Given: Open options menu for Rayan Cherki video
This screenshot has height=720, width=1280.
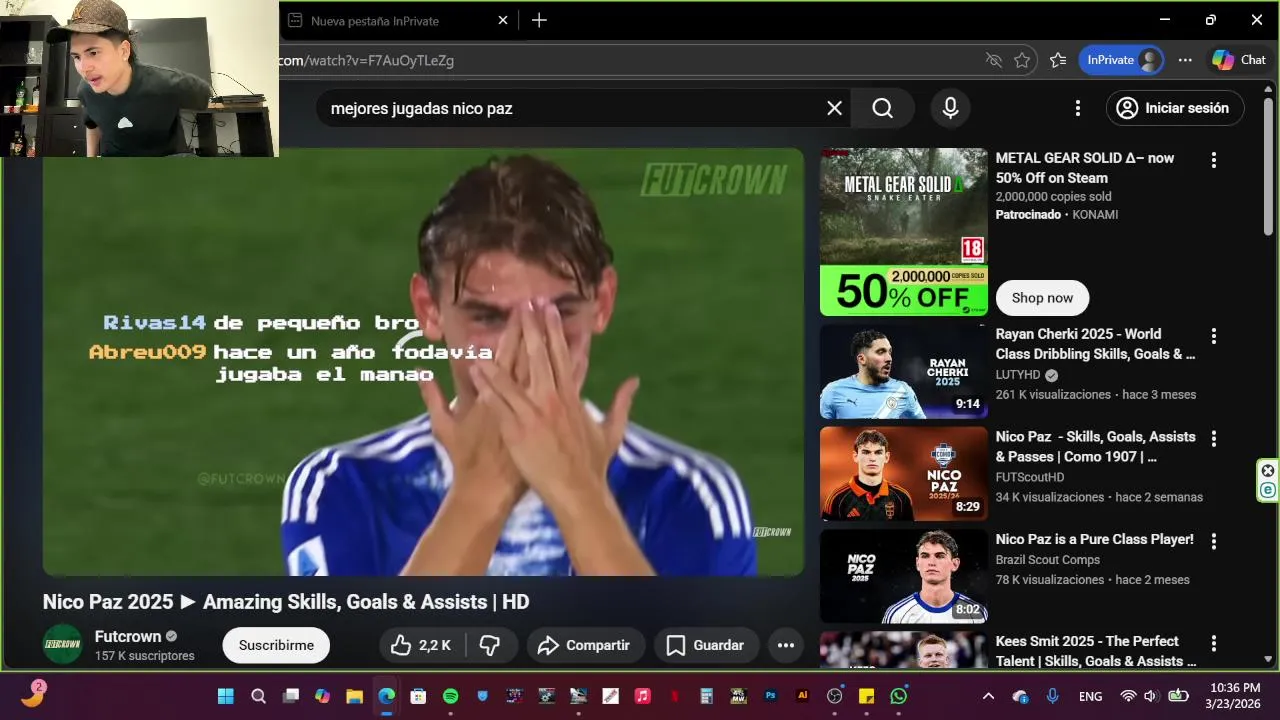Looking at the screenshot, I should click(x=1213, y=336).
